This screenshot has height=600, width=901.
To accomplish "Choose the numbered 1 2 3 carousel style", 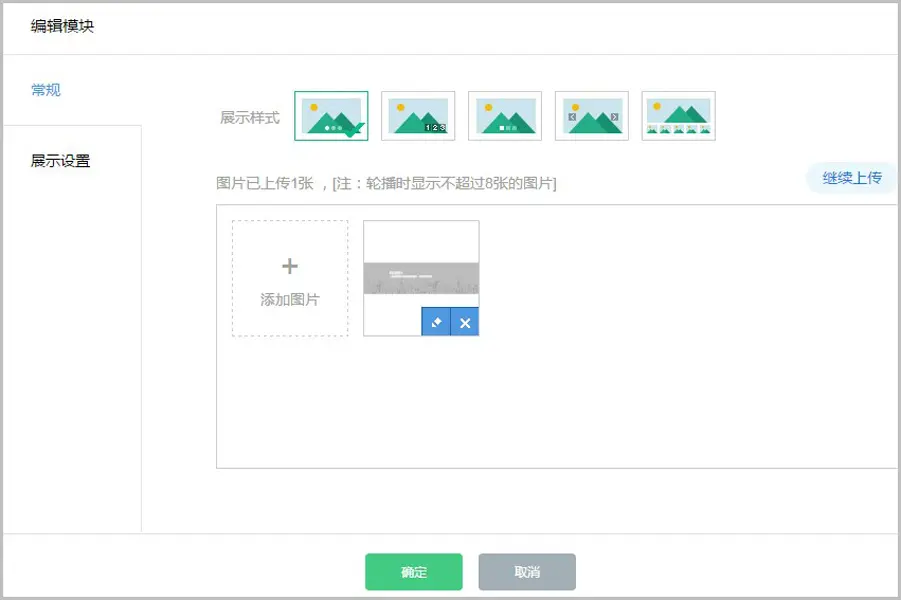I will click(x=418, y=116).
